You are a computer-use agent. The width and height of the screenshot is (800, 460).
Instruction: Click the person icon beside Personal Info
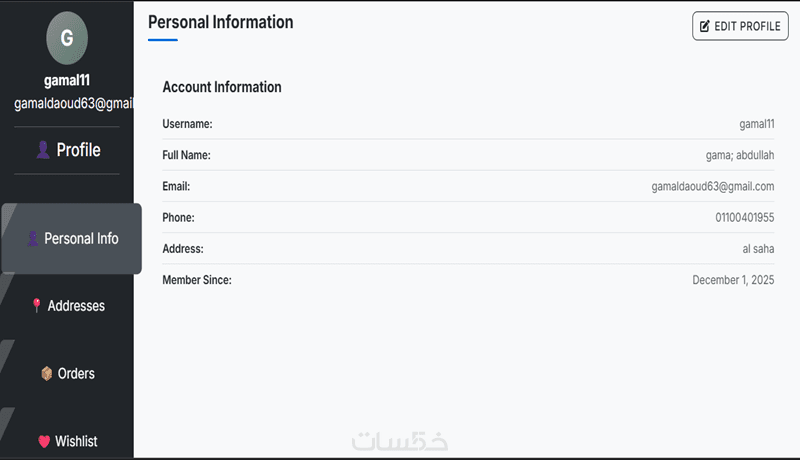pos(32,239)
